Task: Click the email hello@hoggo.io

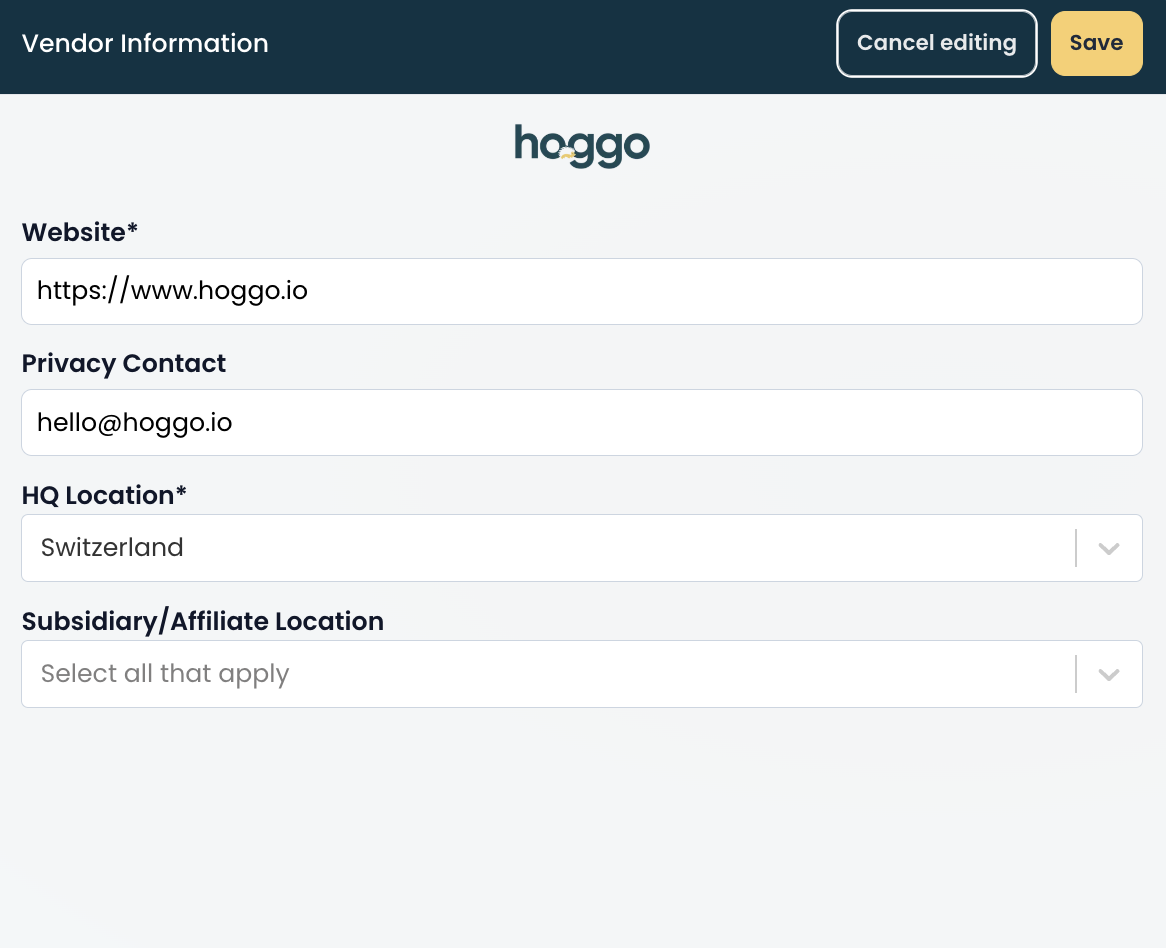Action: coord(134,422)
